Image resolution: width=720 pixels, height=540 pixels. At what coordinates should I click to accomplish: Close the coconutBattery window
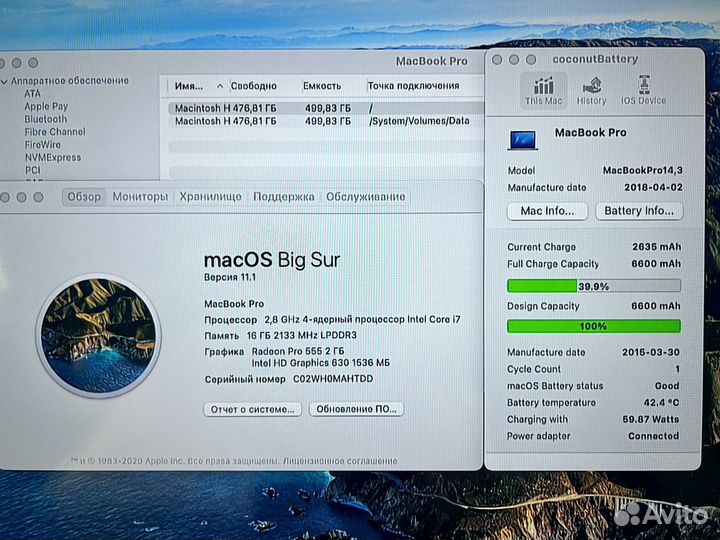pos(497,60)
